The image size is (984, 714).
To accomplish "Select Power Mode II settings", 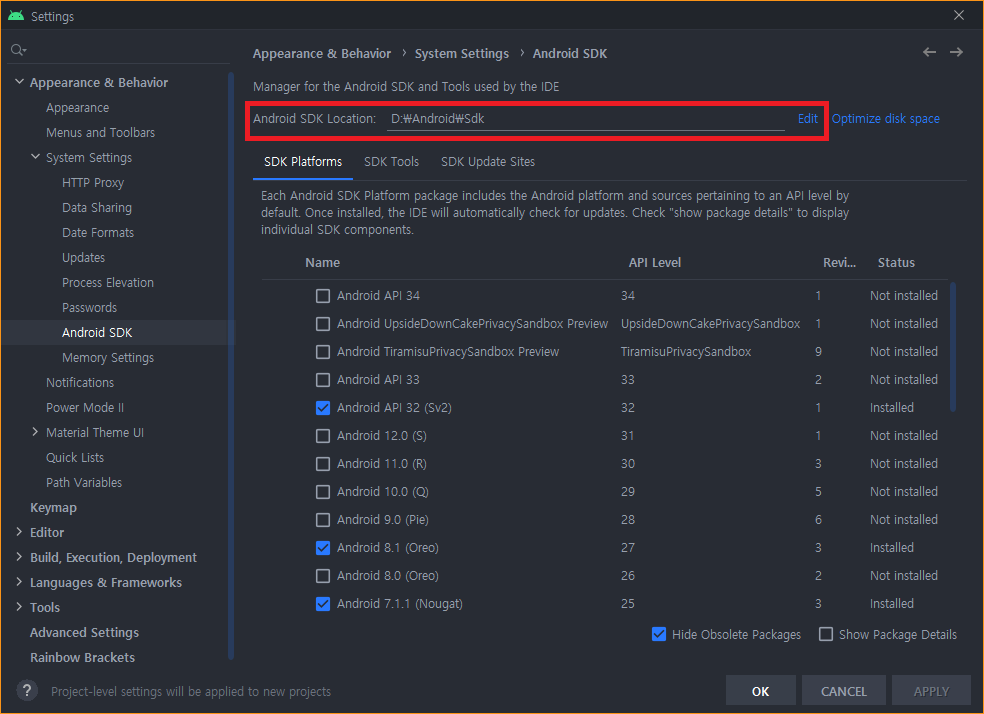I will pos(85,408).
